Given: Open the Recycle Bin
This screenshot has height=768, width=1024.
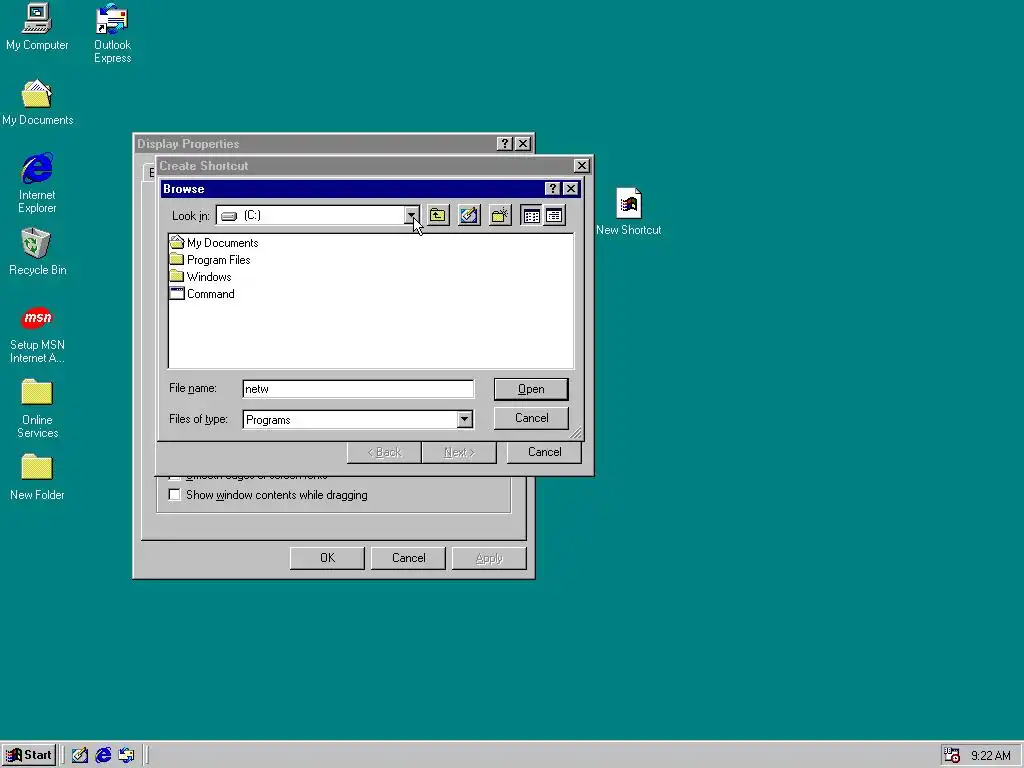Looking at the screenshot, I should point(37,252).
